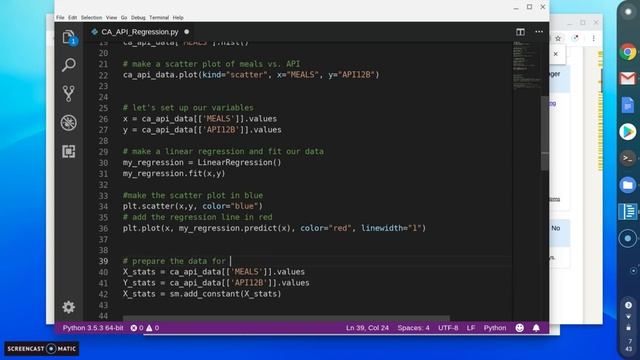
Task: Select the CA_API_Regression.py editor tab
Action: pos(140,32)
